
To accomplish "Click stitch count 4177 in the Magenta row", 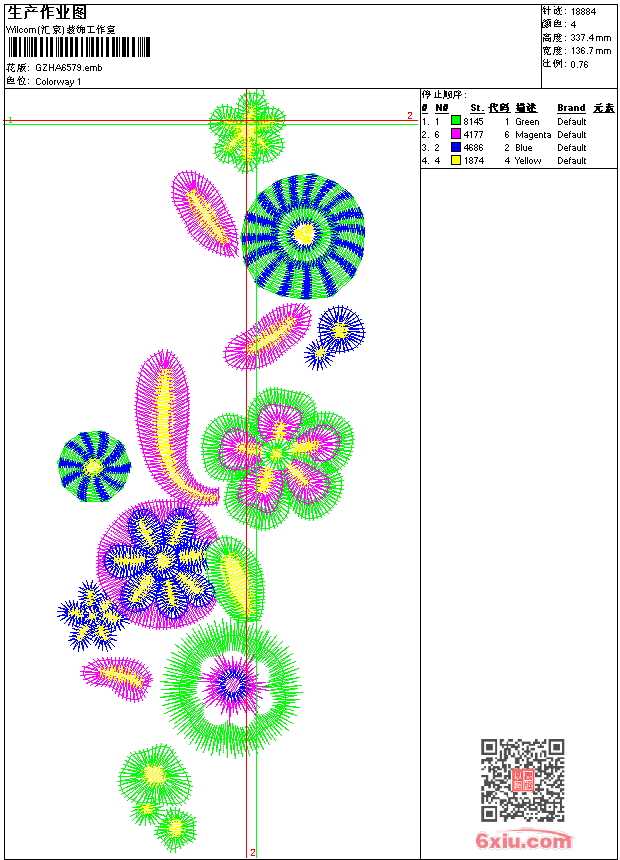I will [474, 134].
